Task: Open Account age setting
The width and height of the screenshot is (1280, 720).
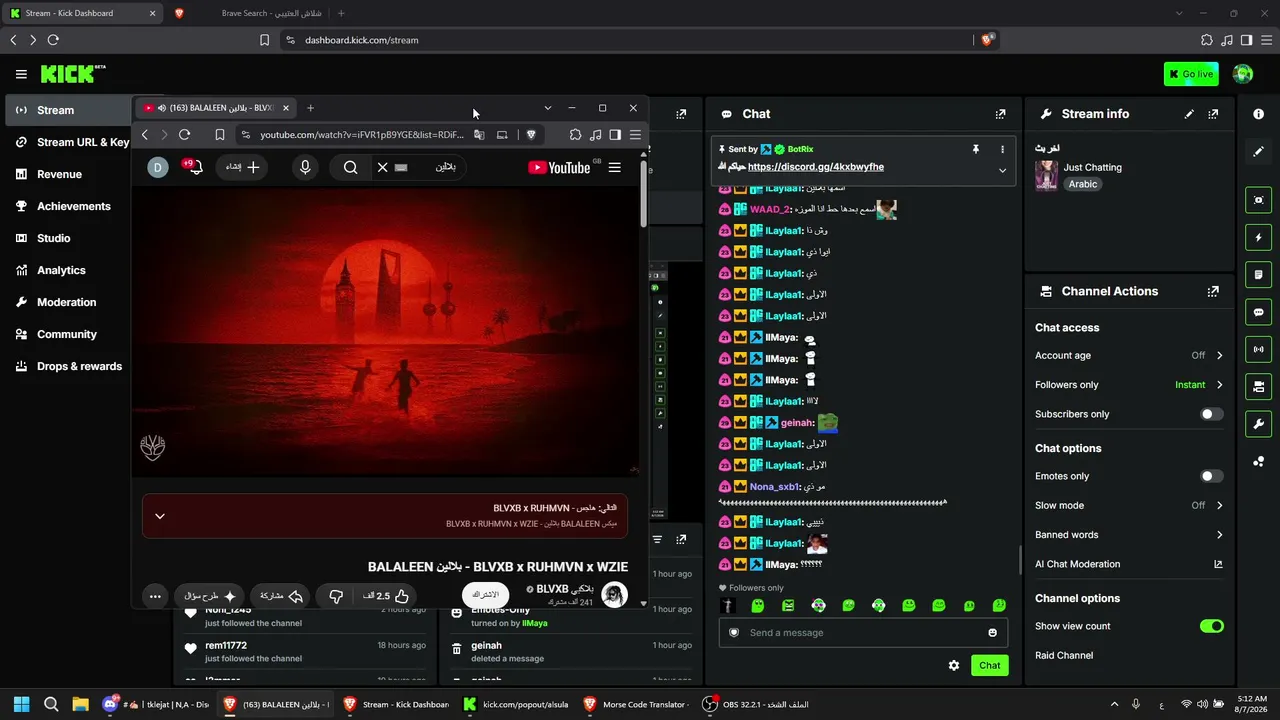Action: tap(1129, 355)
